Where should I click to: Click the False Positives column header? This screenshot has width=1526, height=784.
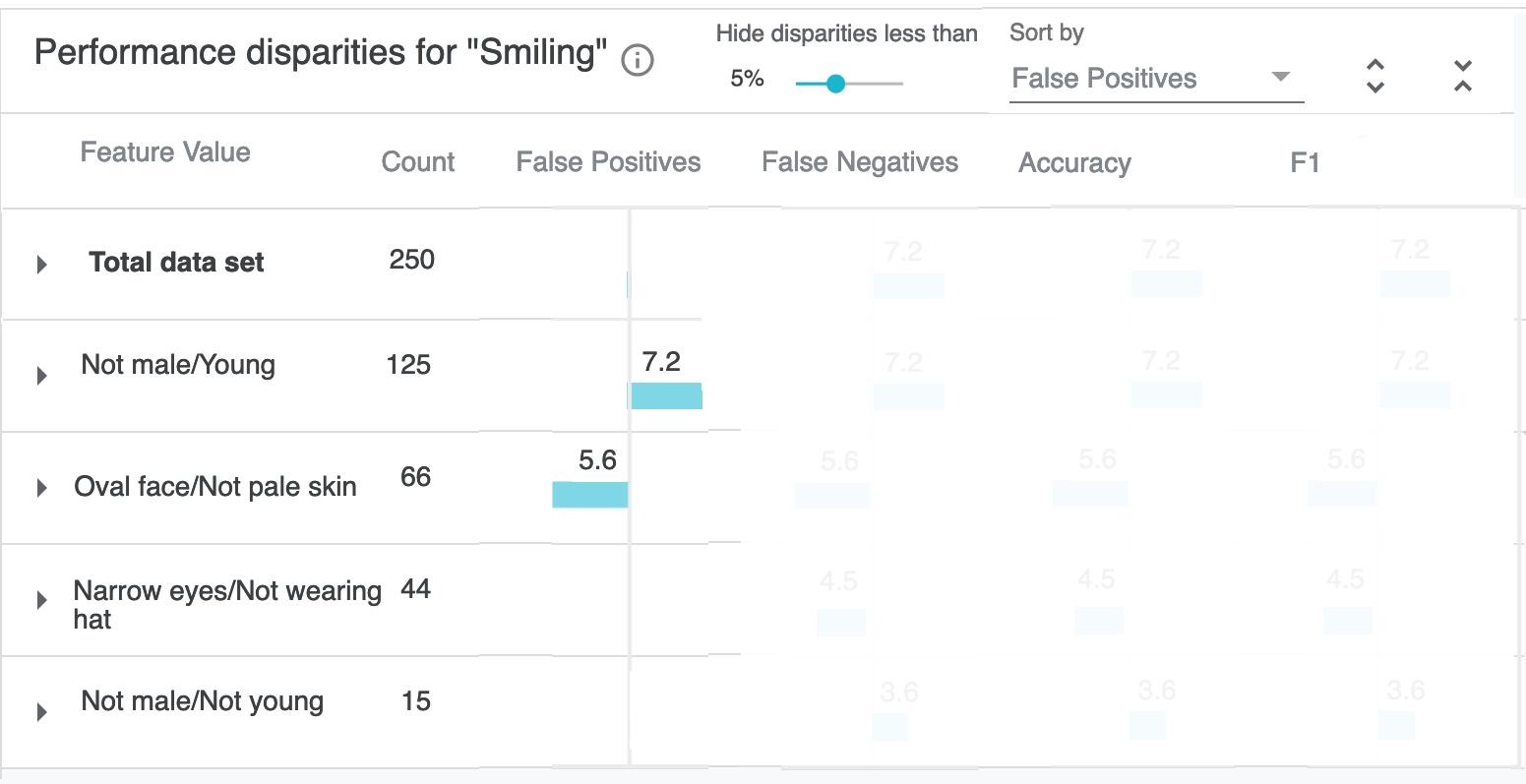point(608,162)
